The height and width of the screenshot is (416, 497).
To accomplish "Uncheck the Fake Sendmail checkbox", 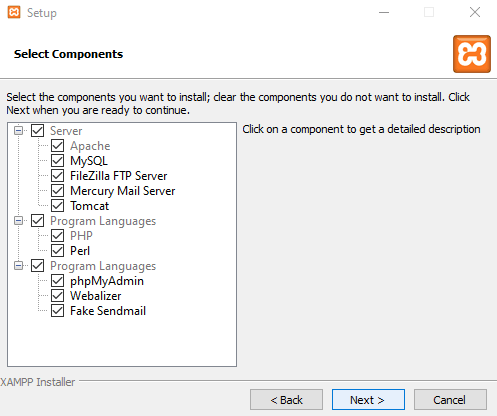I will (x=57, y=311).
